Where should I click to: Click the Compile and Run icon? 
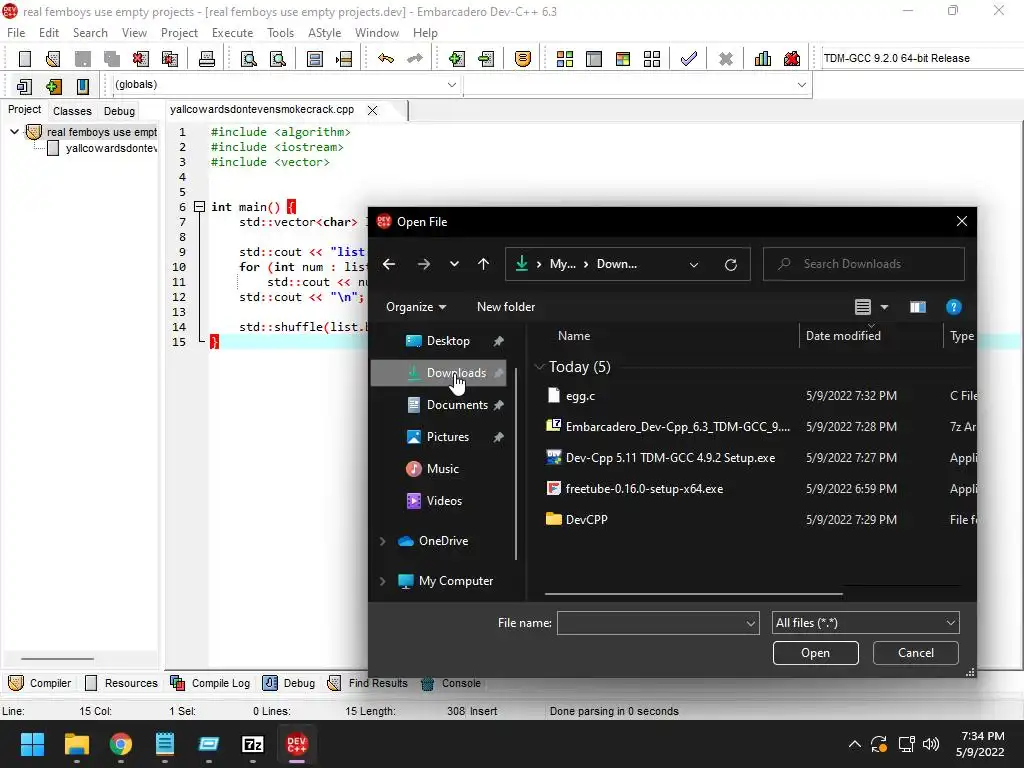pyautogui.click(x=623, y=59)
